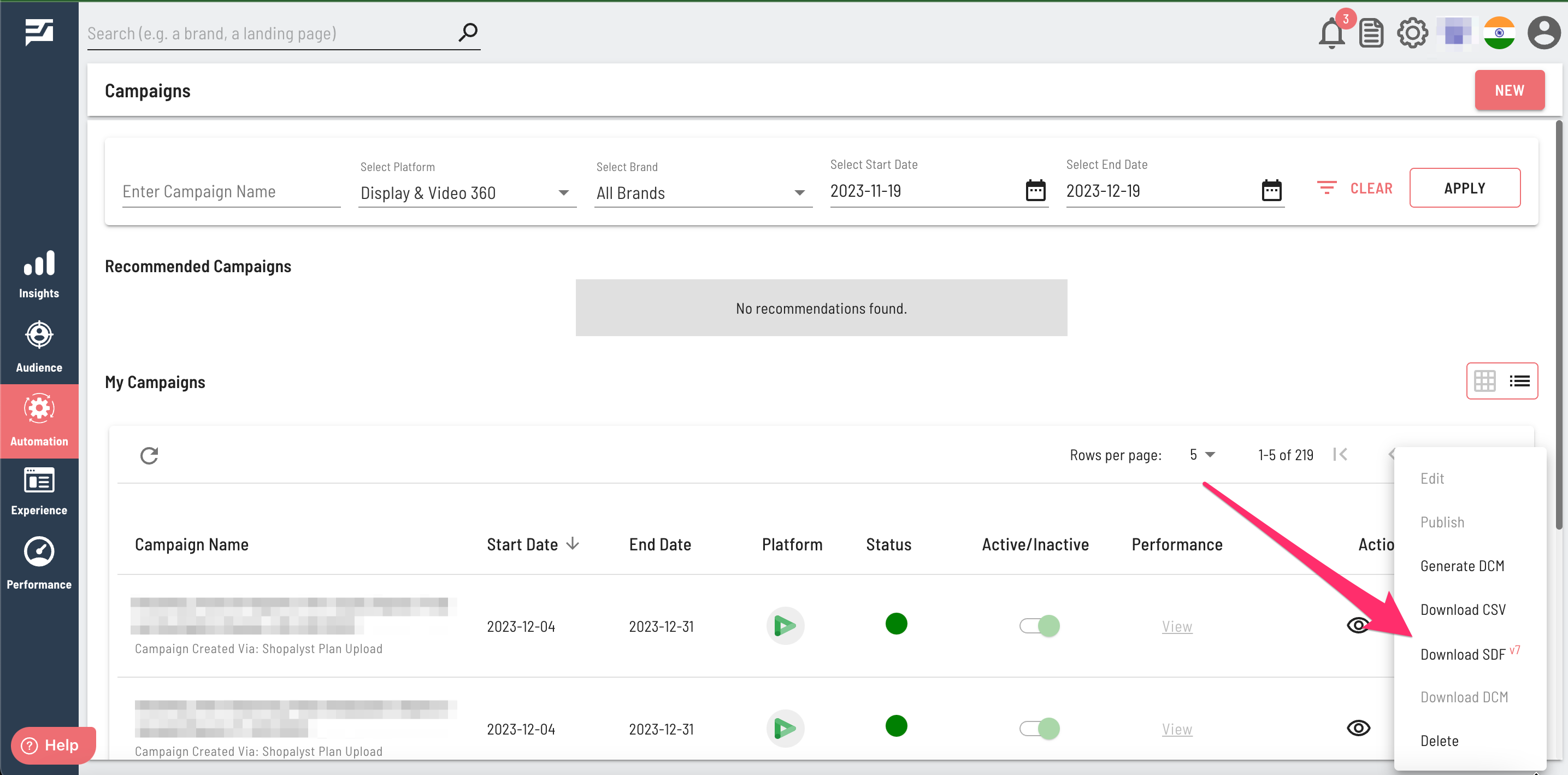Open the start date calendar picker

1035,191
